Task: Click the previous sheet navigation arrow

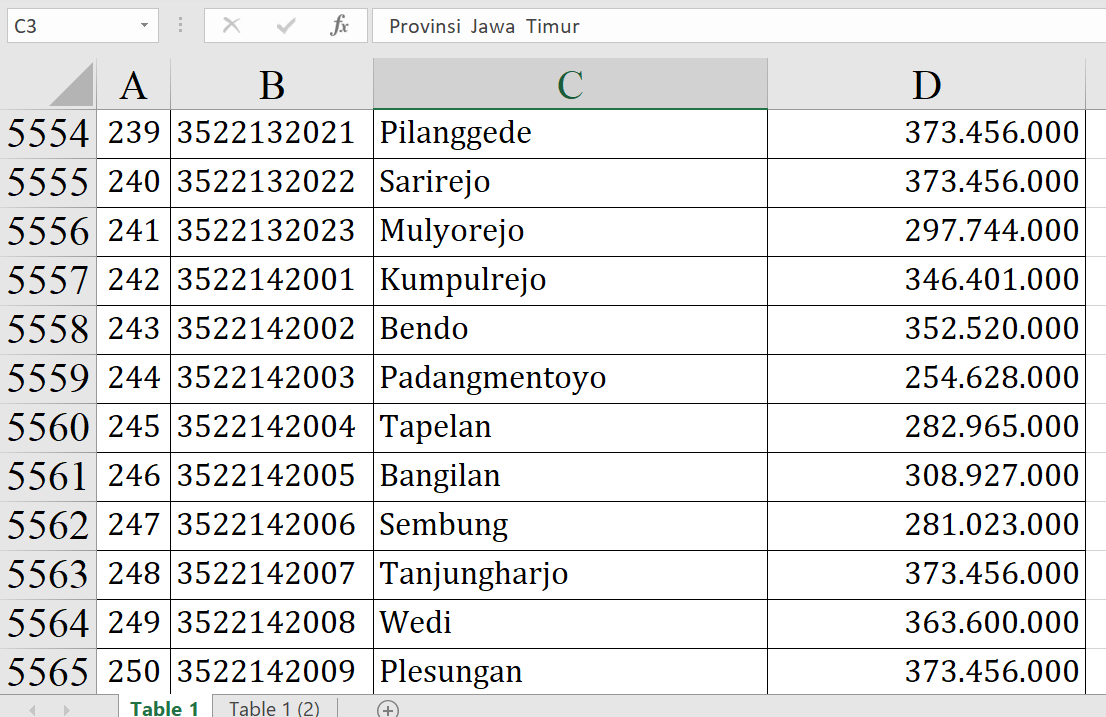Action: tap(32, 709)
